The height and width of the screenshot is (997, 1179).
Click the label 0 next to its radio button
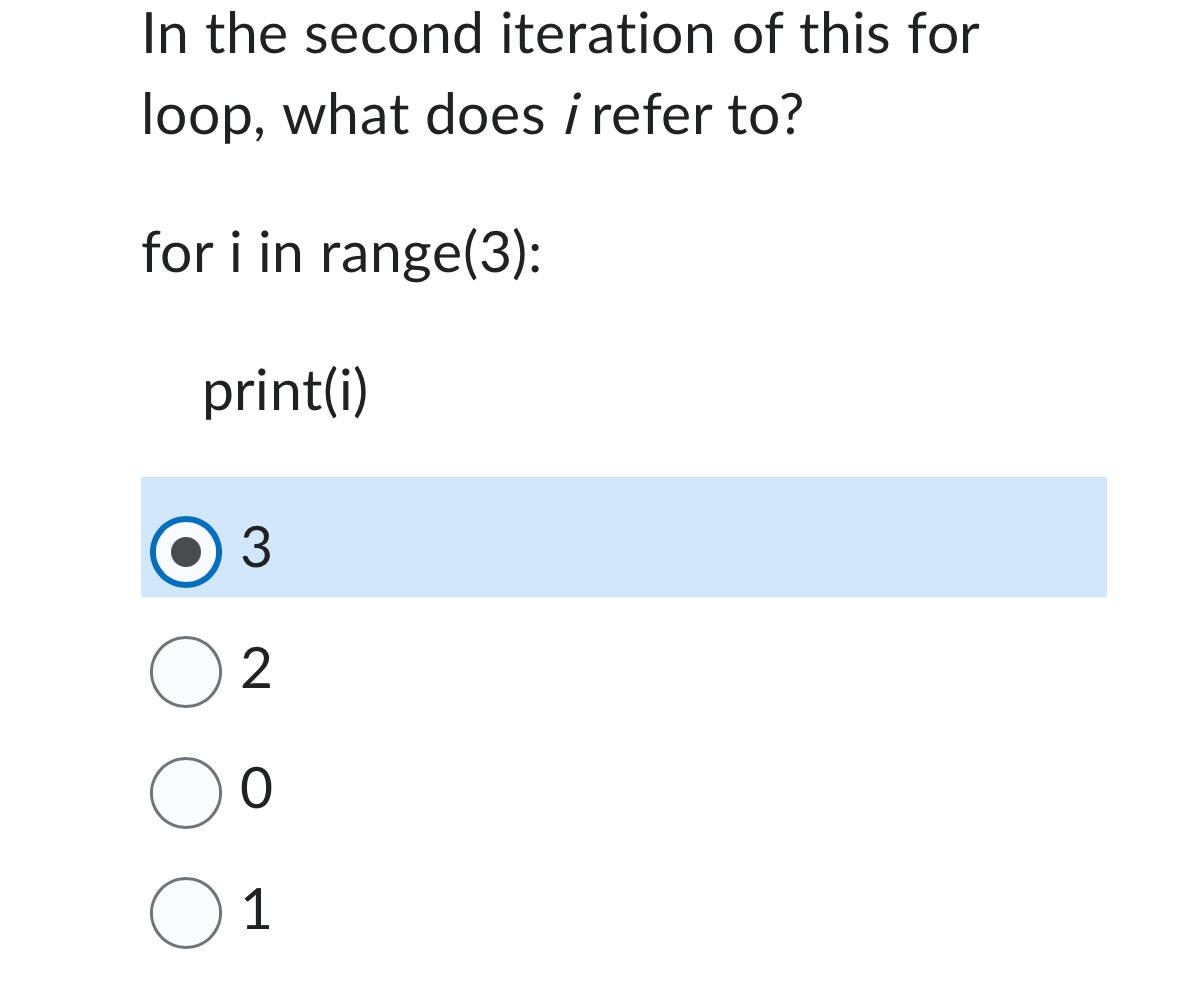(256, 791)
